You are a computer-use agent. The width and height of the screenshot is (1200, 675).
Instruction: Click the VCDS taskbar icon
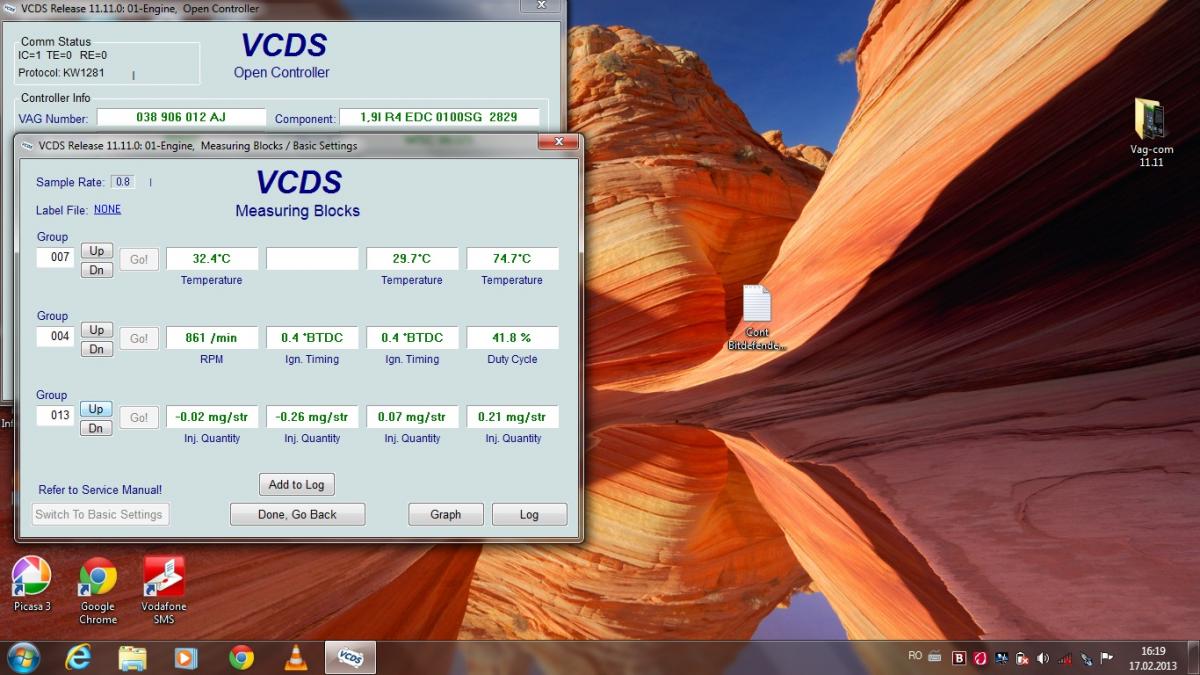(x=350, y=657)
